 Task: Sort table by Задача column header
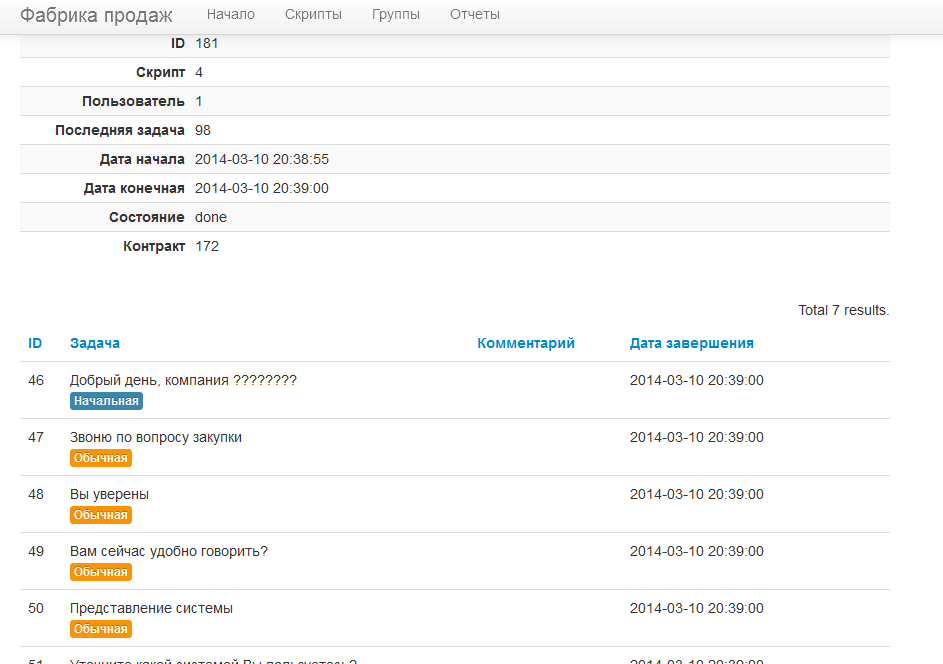[x=94, y=343]
